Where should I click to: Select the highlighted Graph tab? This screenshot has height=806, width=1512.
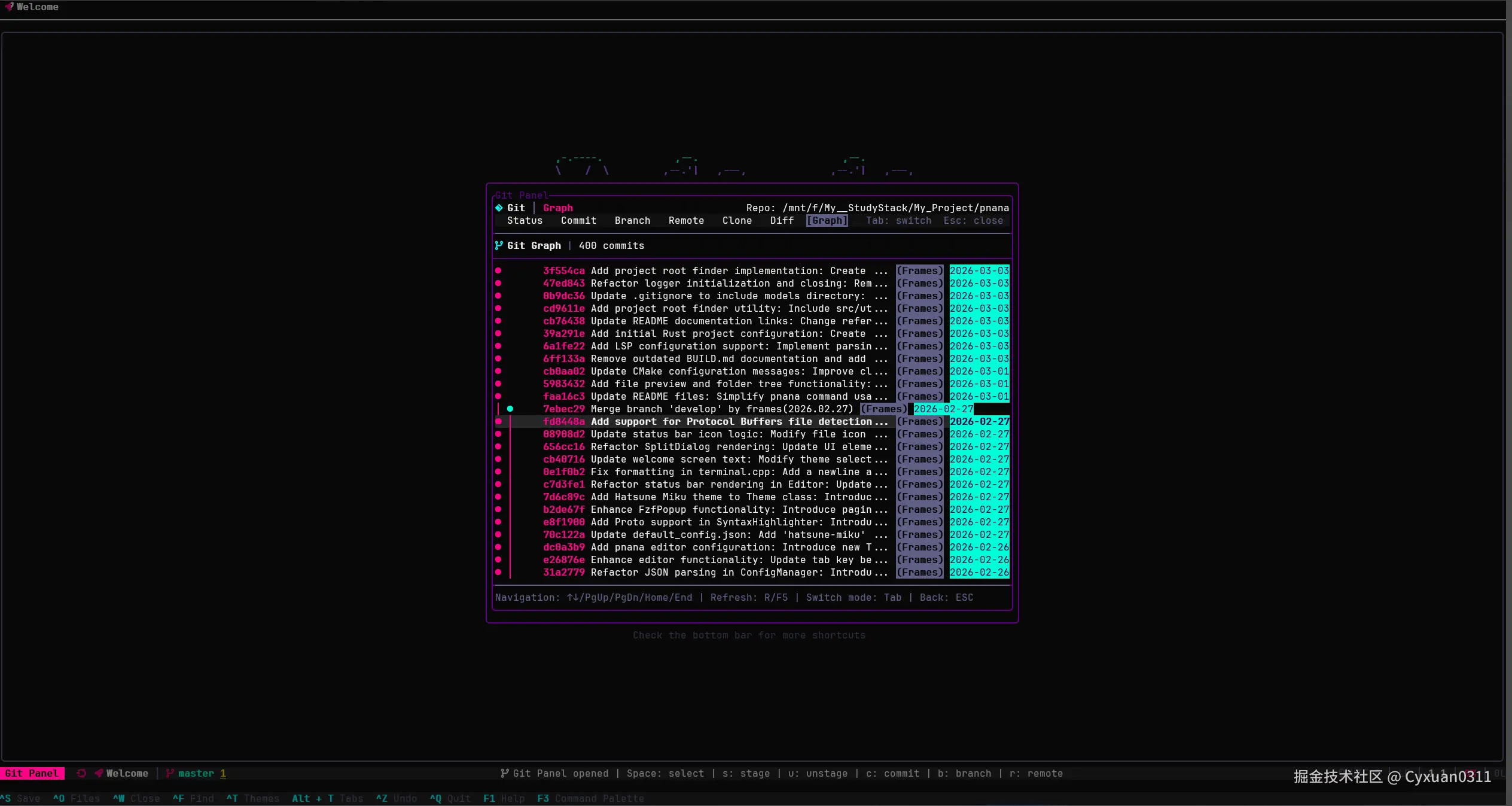click(x=827, y=220)
